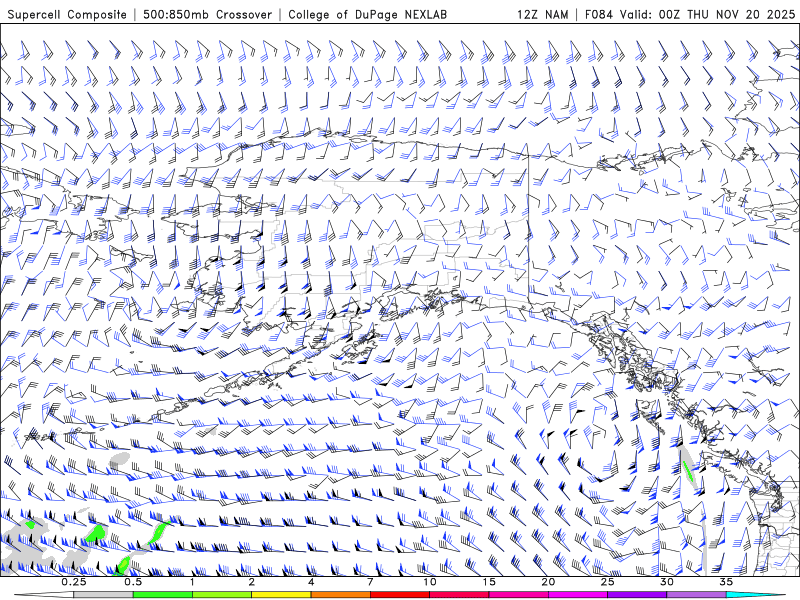Screen dimensions: 800x600
Task: Click the 10 value on the color scale
Action: (x=430, y=582)
